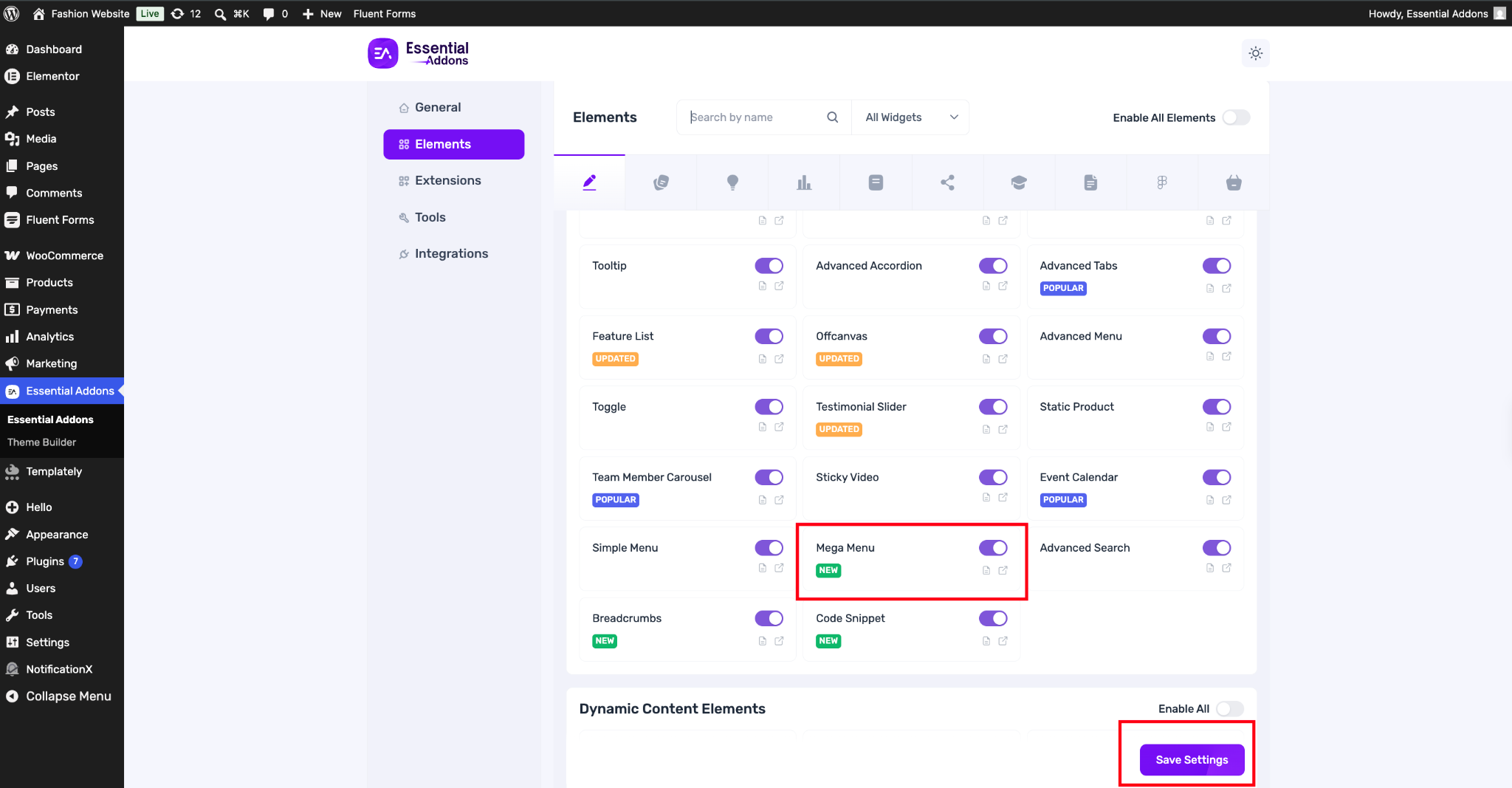Image resolution: width=1512 pixels, height=788 pixels.
Task: Disable the Mega Menu toggle
Action: (993, 548)
